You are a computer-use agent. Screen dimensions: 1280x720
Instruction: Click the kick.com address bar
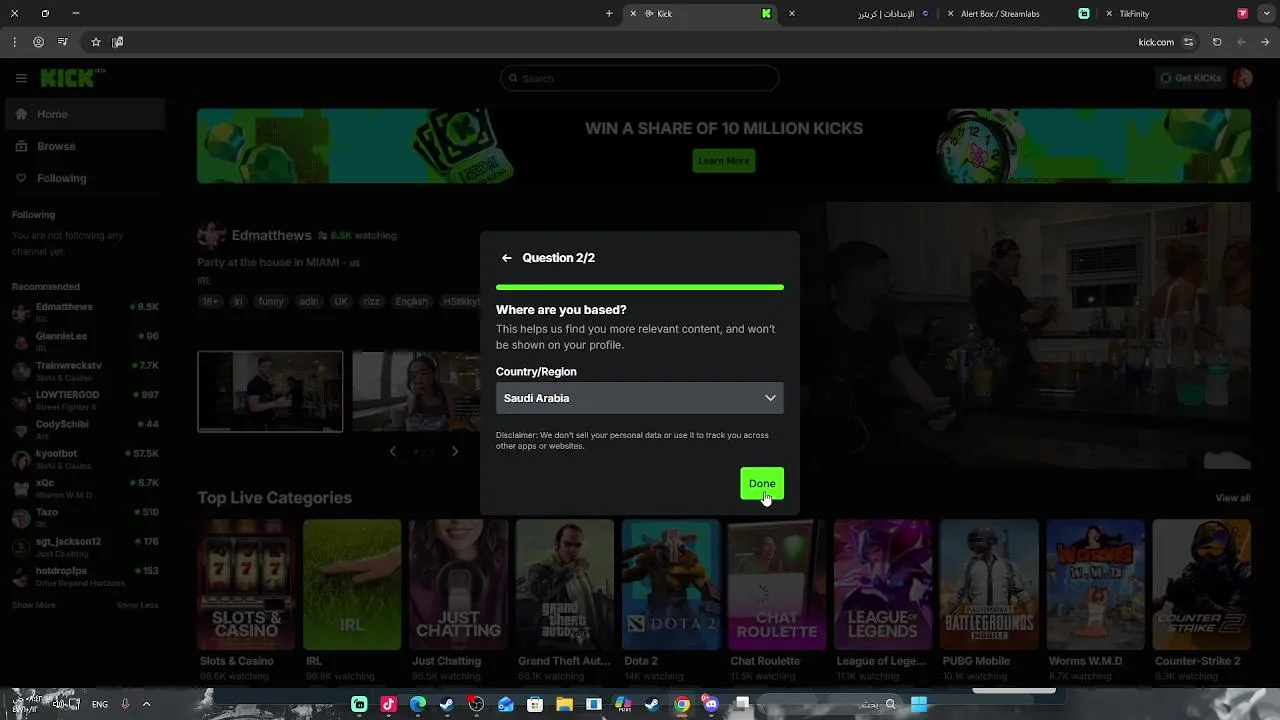[1156, 42]
